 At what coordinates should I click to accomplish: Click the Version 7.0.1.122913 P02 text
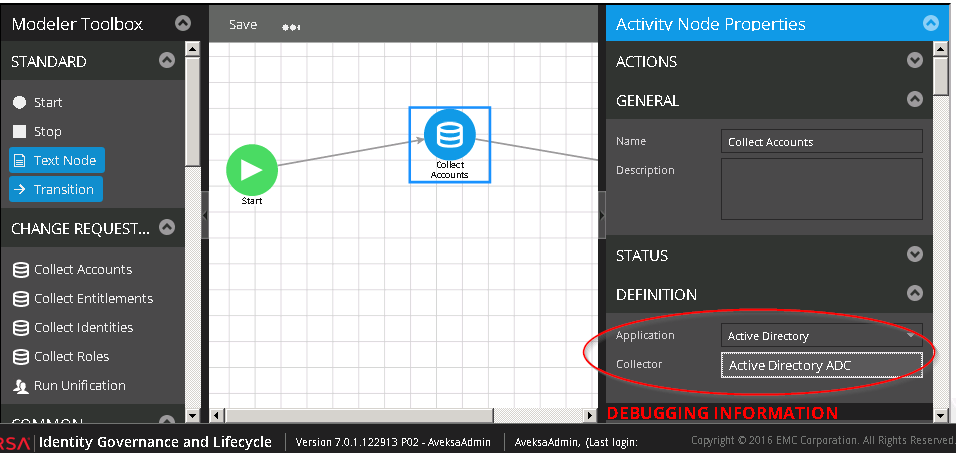393,443
